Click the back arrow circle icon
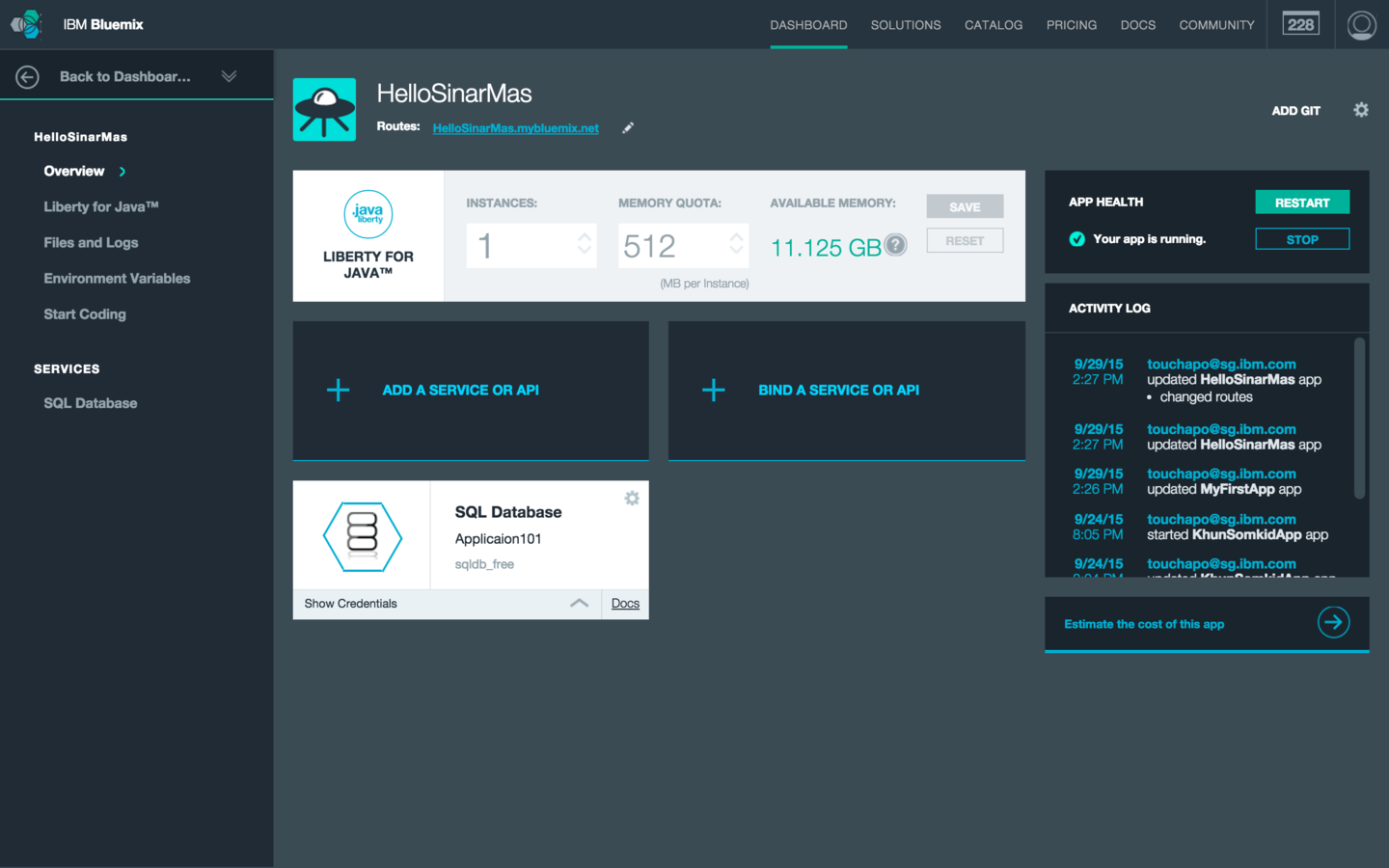The image size is (1389, 868). tap(27, 76)
